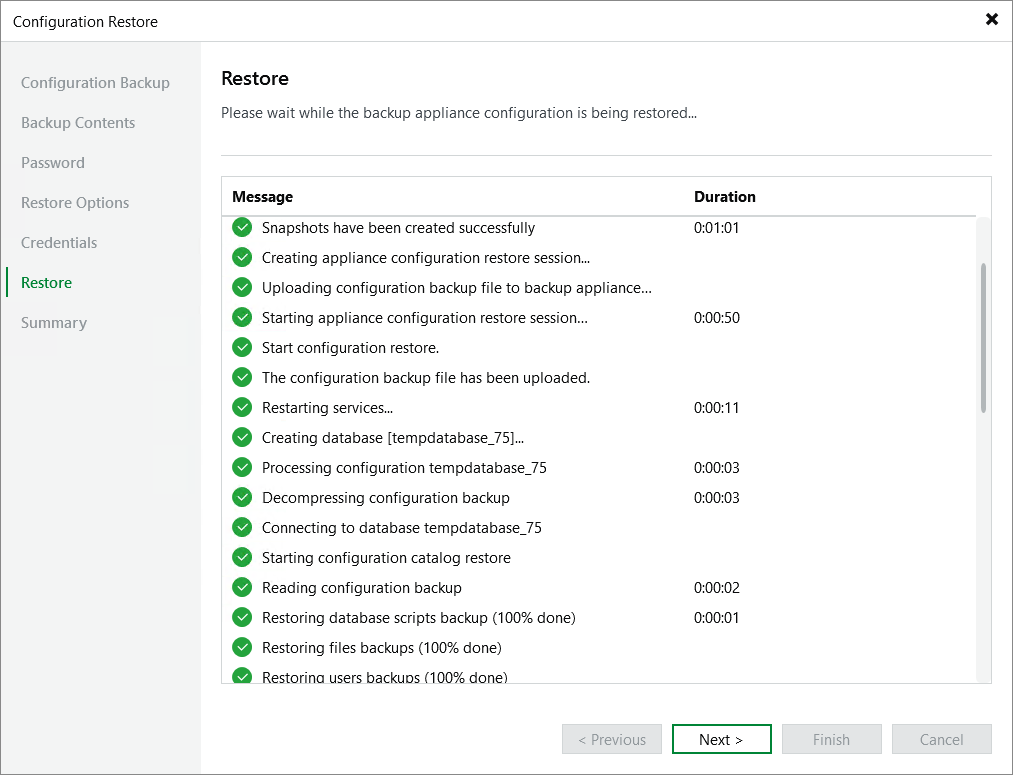Click the grayed-out Finish button
Viewport: 1013px width, 775px height.
pos(831,739)
